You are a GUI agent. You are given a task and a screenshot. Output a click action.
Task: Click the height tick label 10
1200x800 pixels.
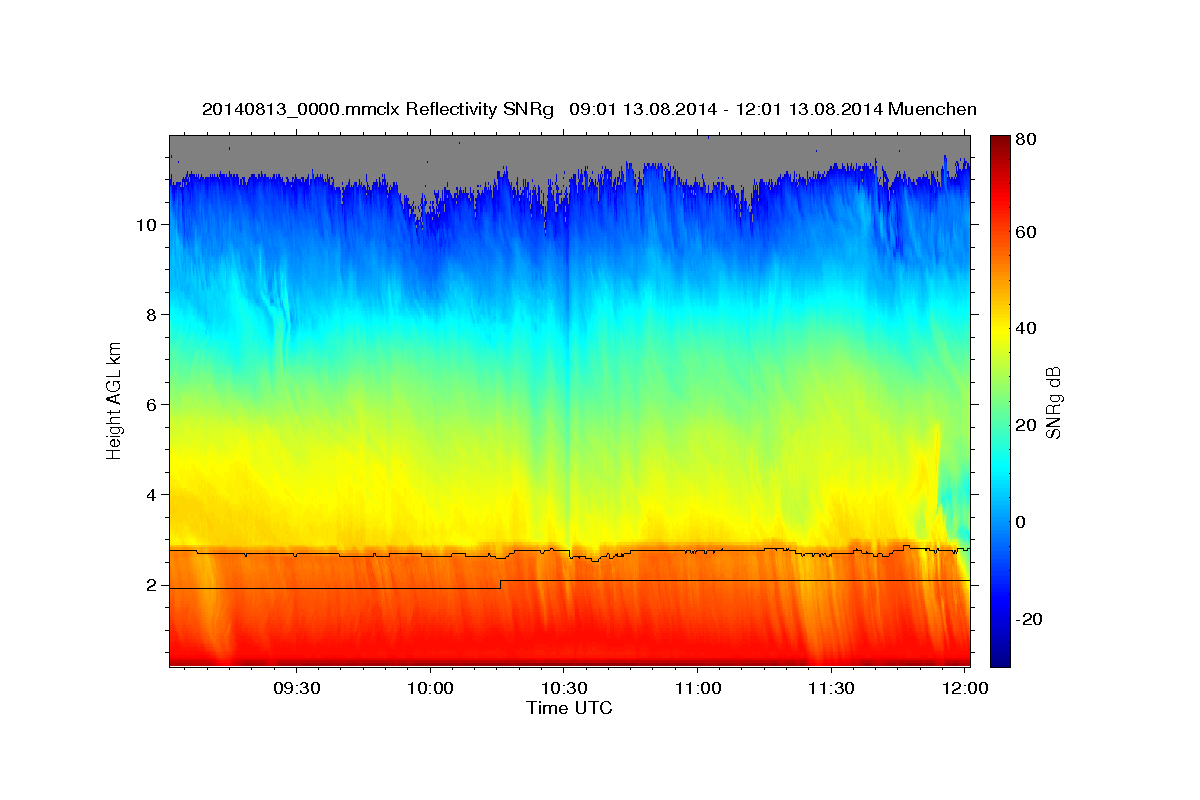146,224
